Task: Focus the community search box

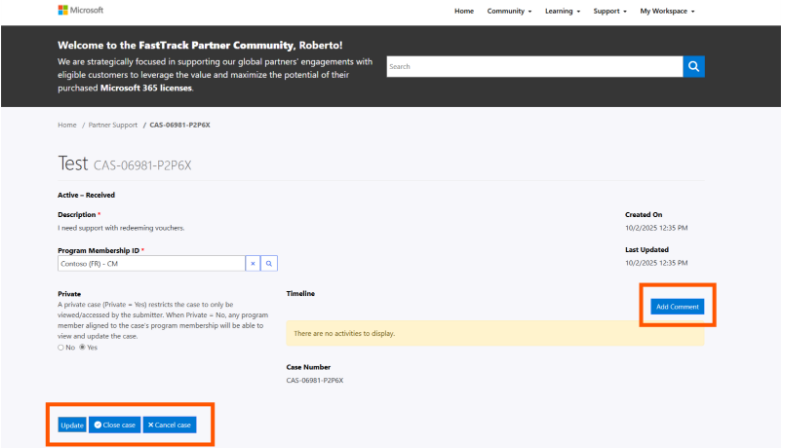Action: point(534,67)
